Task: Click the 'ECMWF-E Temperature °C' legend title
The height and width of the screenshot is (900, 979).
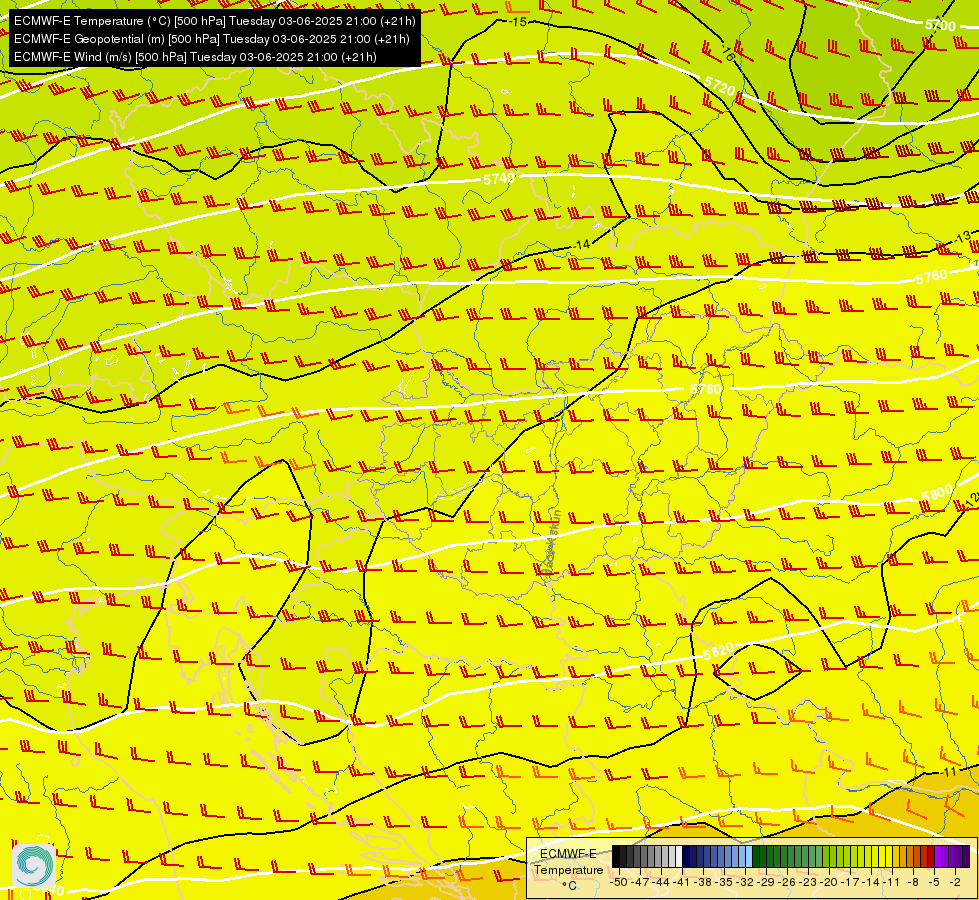Action: tap(569, 869)
